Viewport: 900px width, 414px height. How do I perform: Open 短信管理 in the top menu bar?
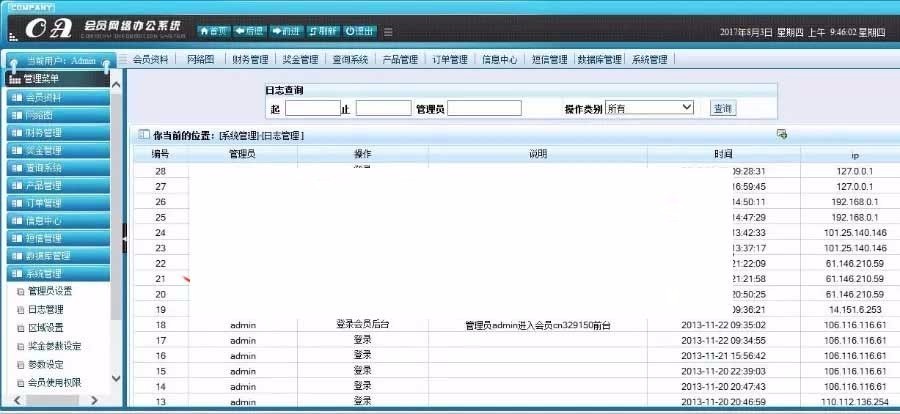coord(549,59)
